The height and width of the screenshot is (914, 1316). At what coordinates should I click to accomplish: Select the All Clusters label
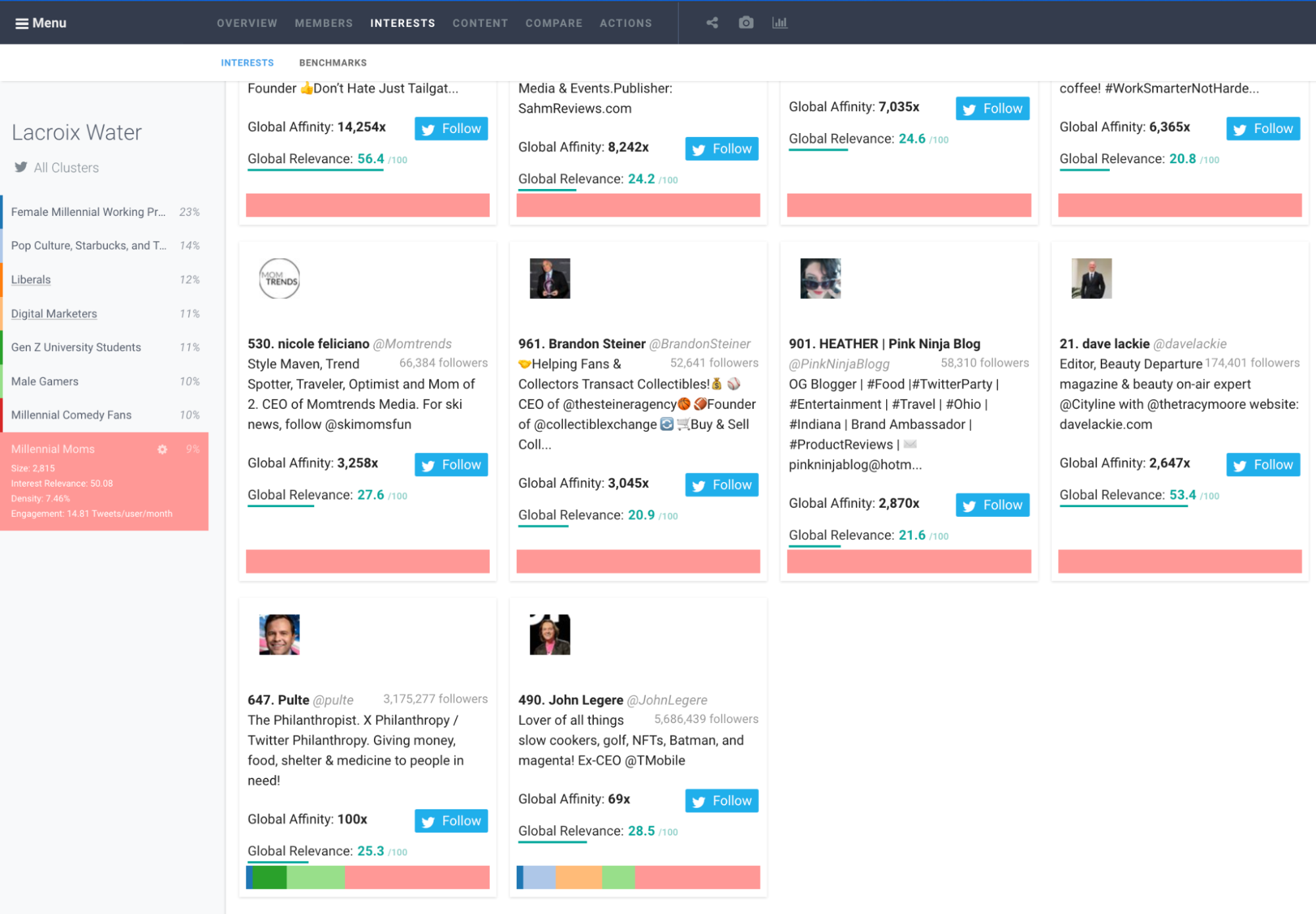pos(66,168)
